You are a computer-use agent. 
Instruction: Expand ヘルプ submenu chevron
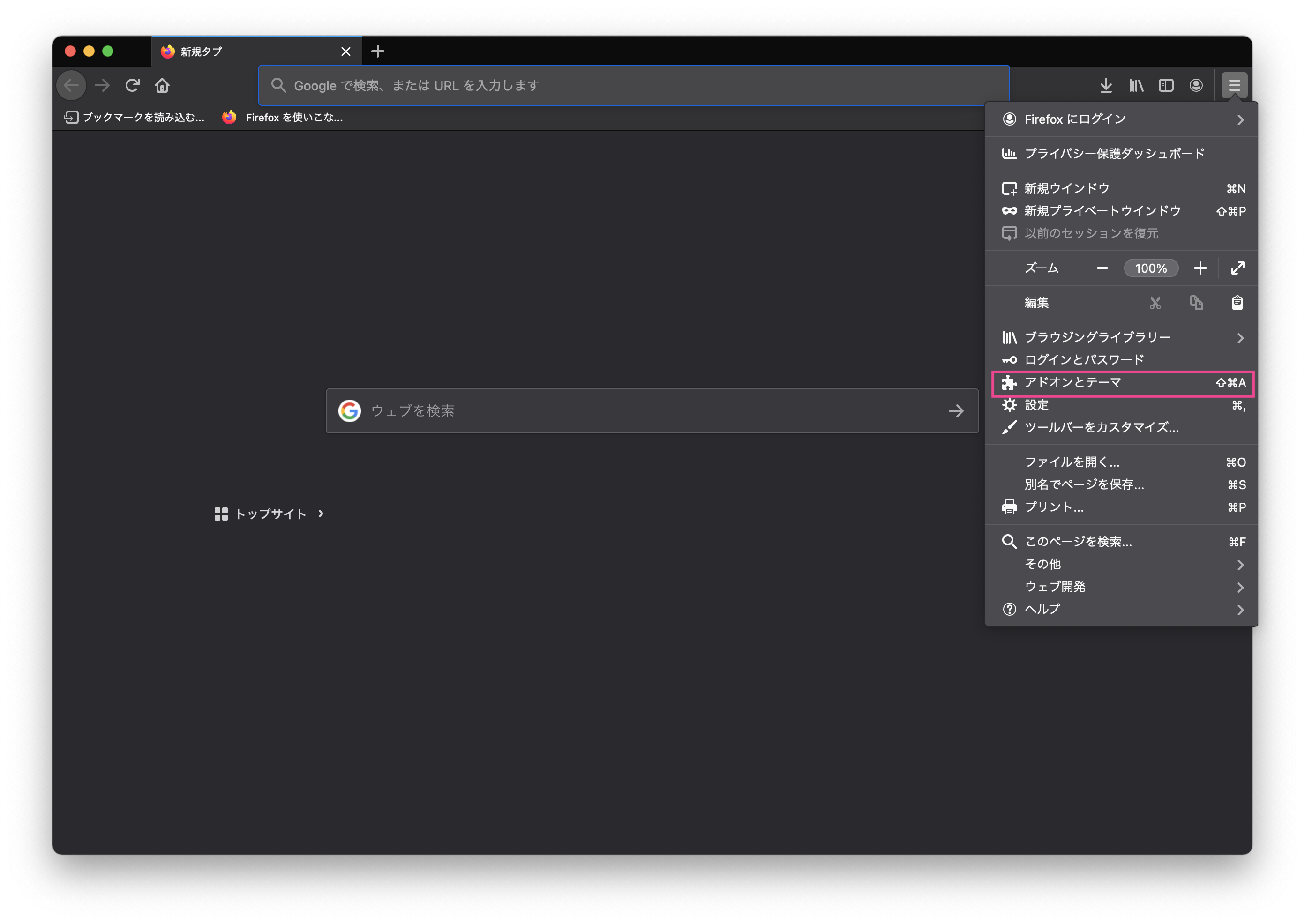1241,610
